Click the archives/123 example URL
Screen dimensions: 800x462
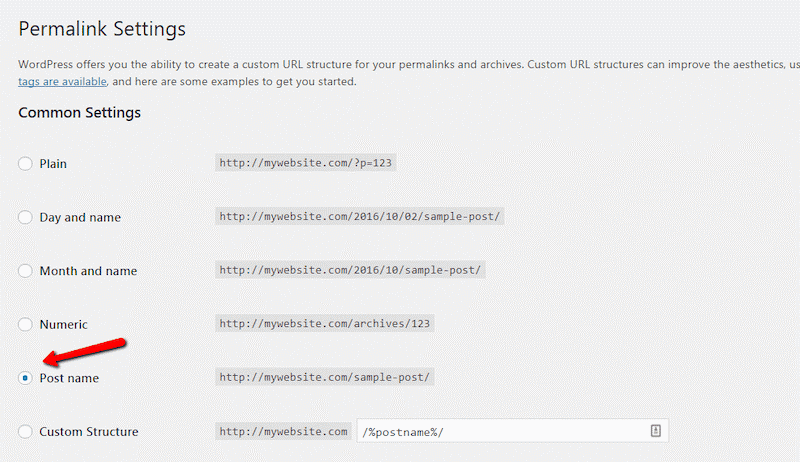(x=324, y=323)
